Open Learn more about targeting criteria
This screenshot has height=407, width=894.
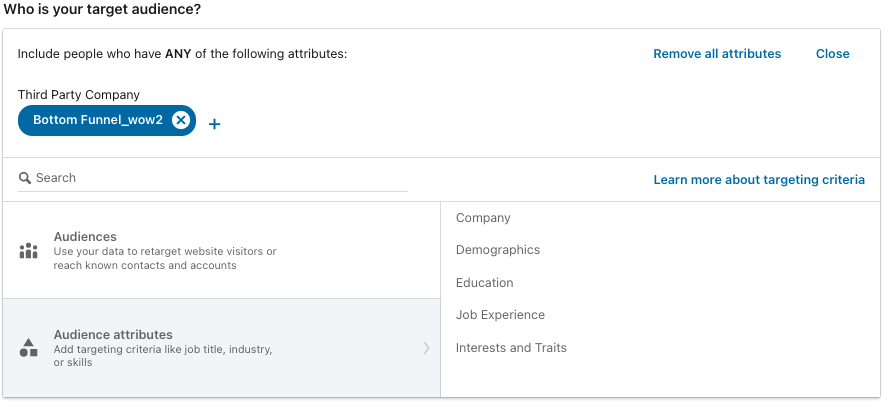point(759,180)
